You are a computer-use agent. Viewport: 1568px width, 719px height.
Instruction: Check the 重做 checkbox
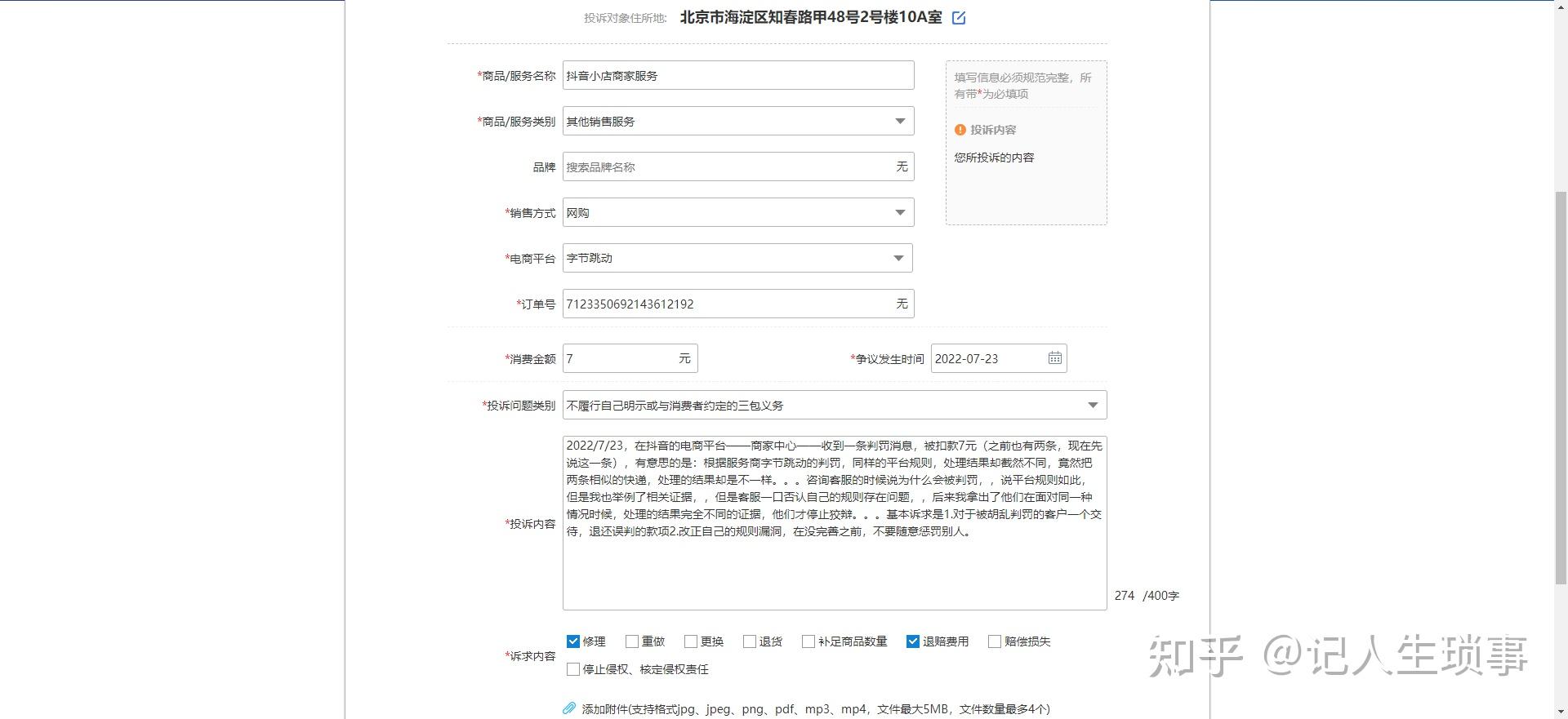(x=632, y=641)
